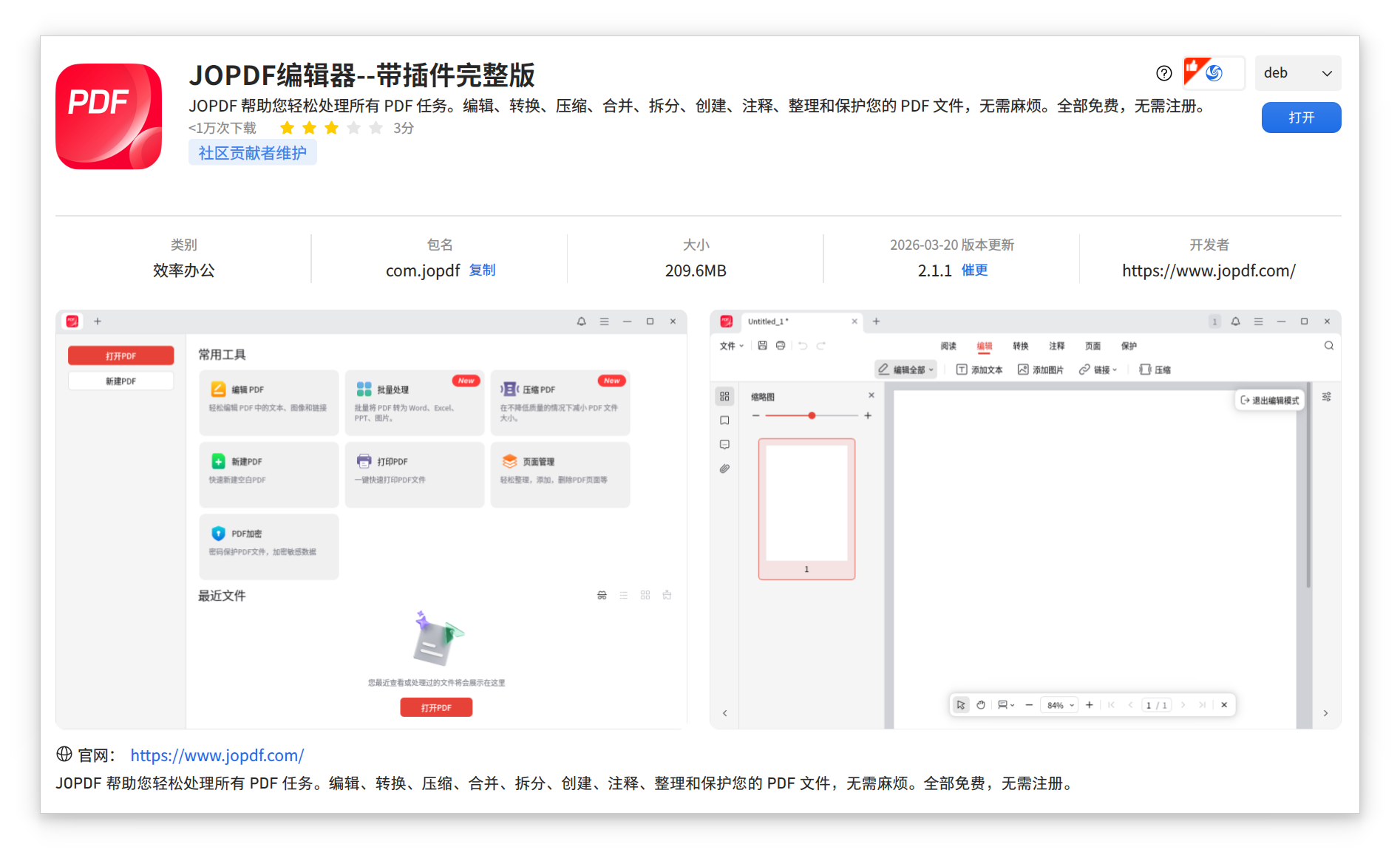
Task: Open the deb package format dropdown
Action: (1298, 73)
